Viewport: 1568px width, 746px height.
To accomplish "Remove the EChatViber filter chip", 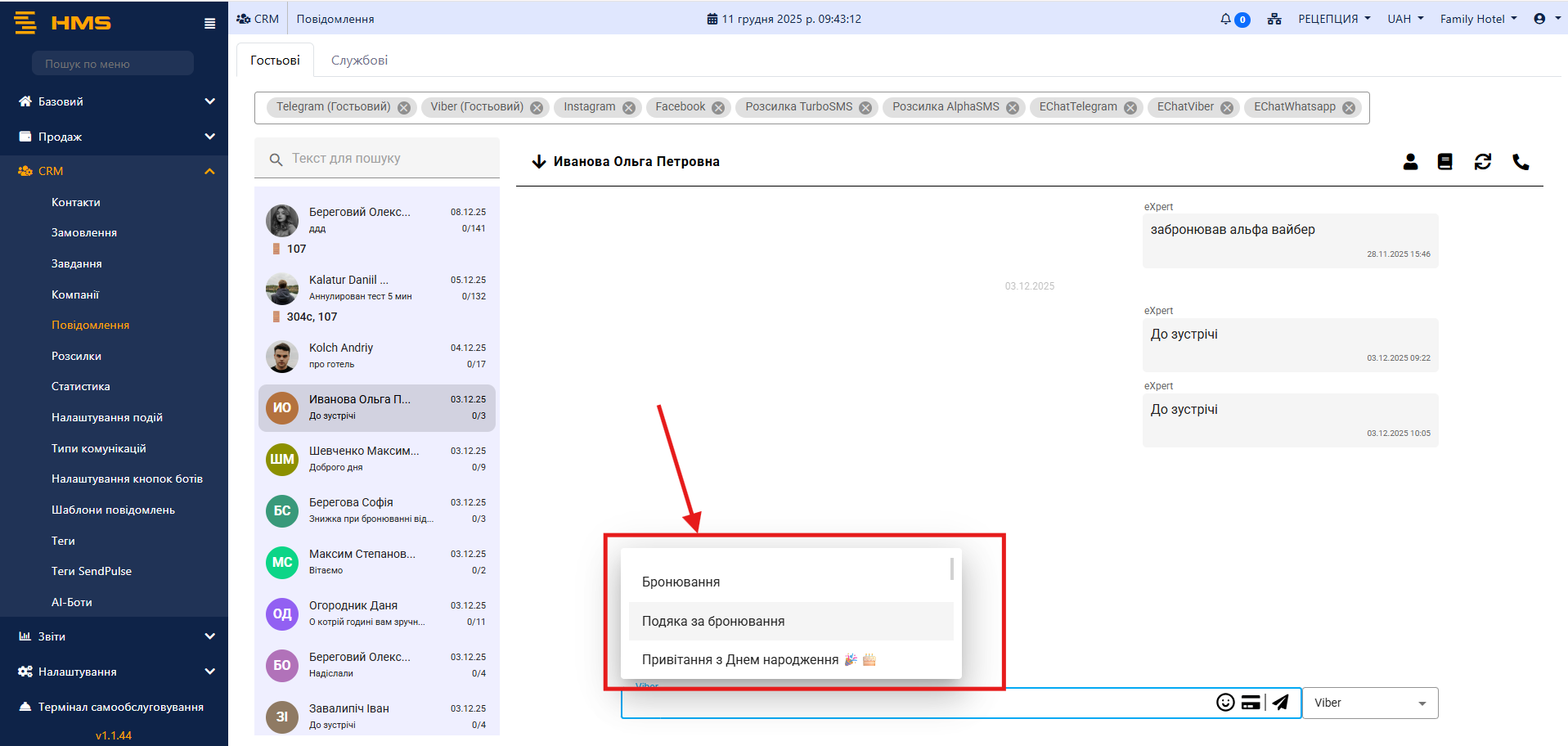I will [x=1227, y=108].
